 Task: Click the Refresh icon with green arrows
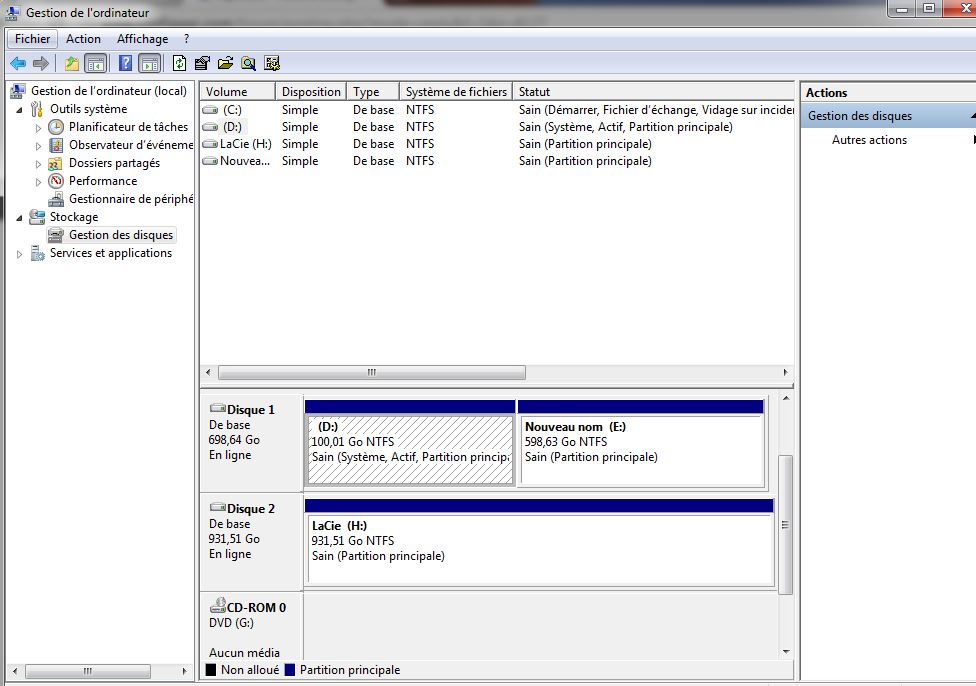click(179, 64)
